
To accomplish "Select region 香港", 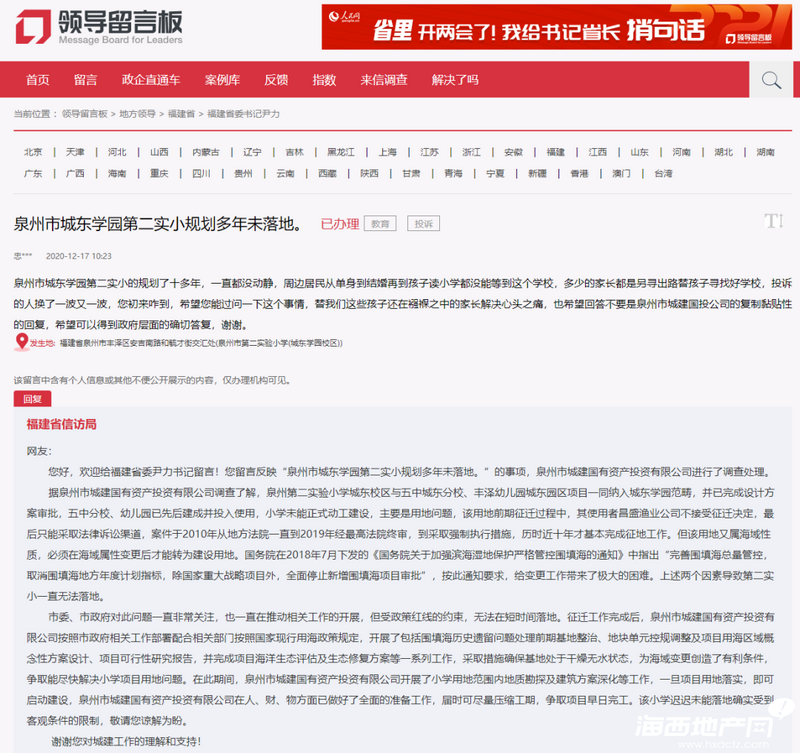I will coord(580,173).
